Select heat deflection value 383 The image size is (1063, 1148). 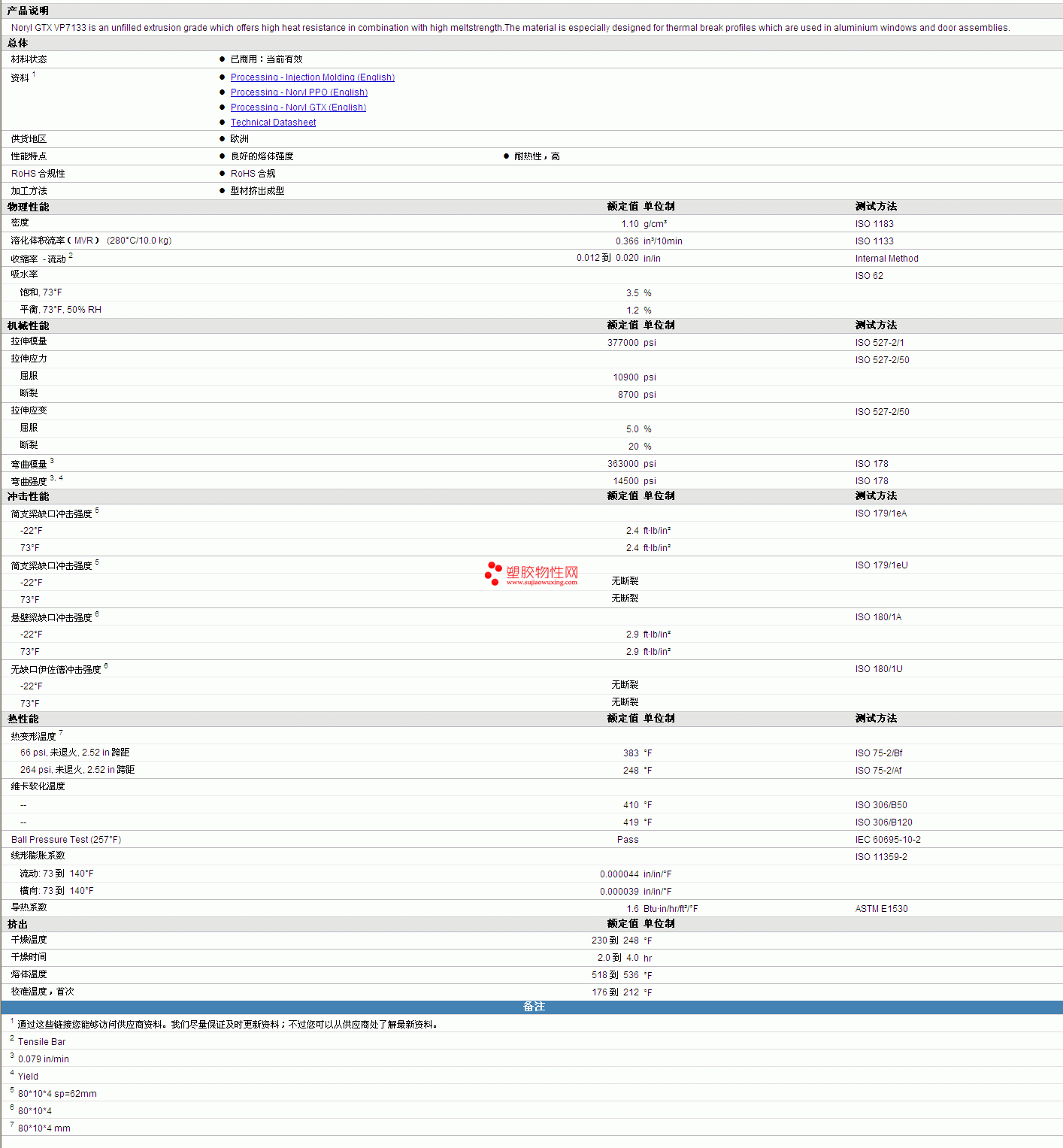point(631,753)
